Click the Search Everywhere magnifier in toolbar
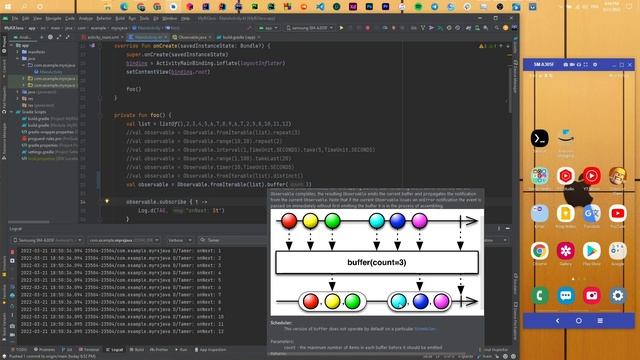Viewport: 640px width, 360px height. (x=496, y=28)
